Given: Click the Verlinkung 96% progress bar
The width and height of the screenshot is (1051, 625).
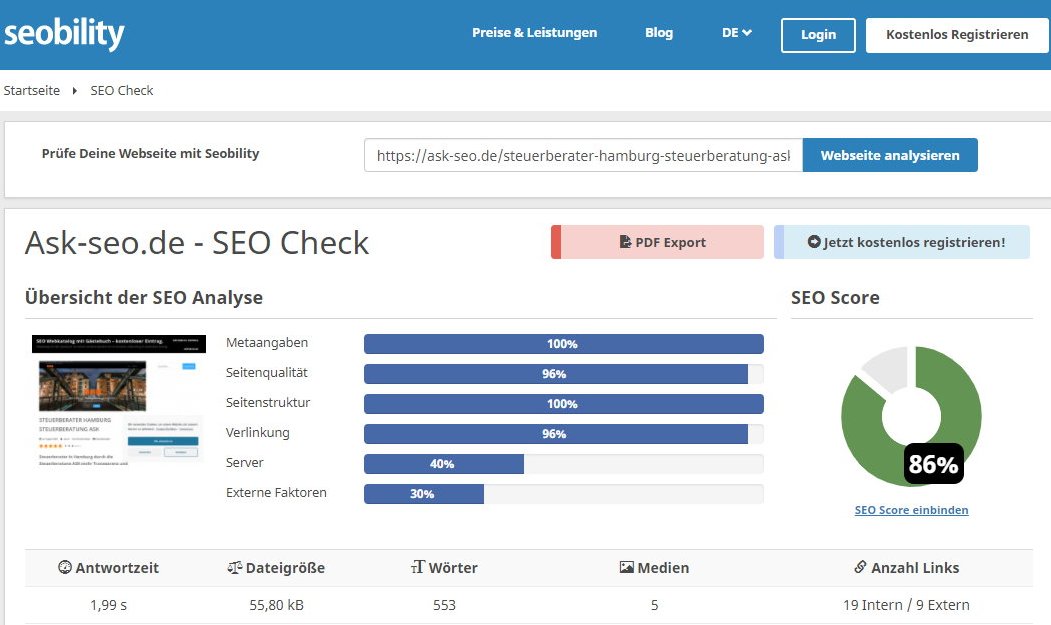Looking at the screenshot, I should [564, 434].
